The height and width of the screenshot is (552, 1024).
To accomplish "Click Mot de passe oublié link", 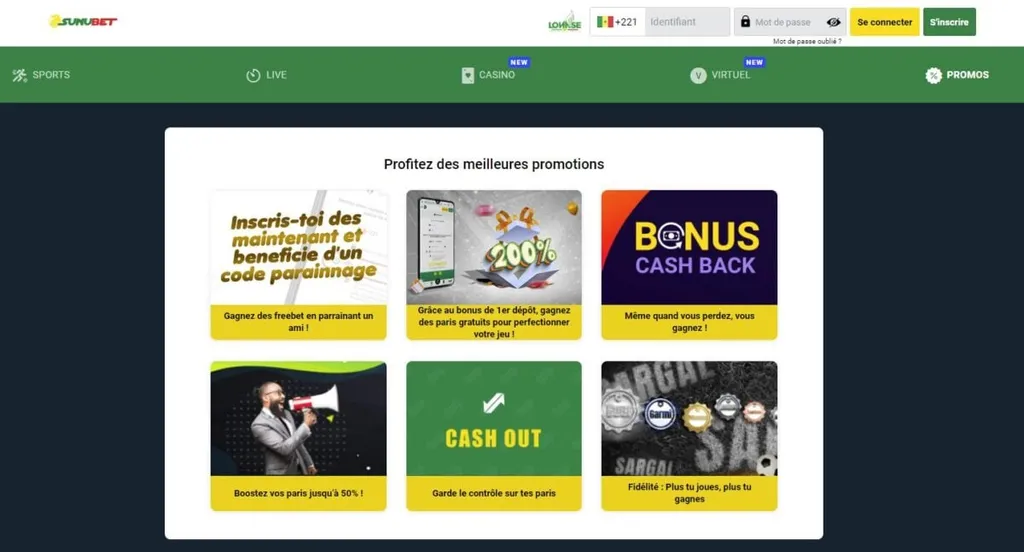I will pyautogui.click(x=807, y=41).
